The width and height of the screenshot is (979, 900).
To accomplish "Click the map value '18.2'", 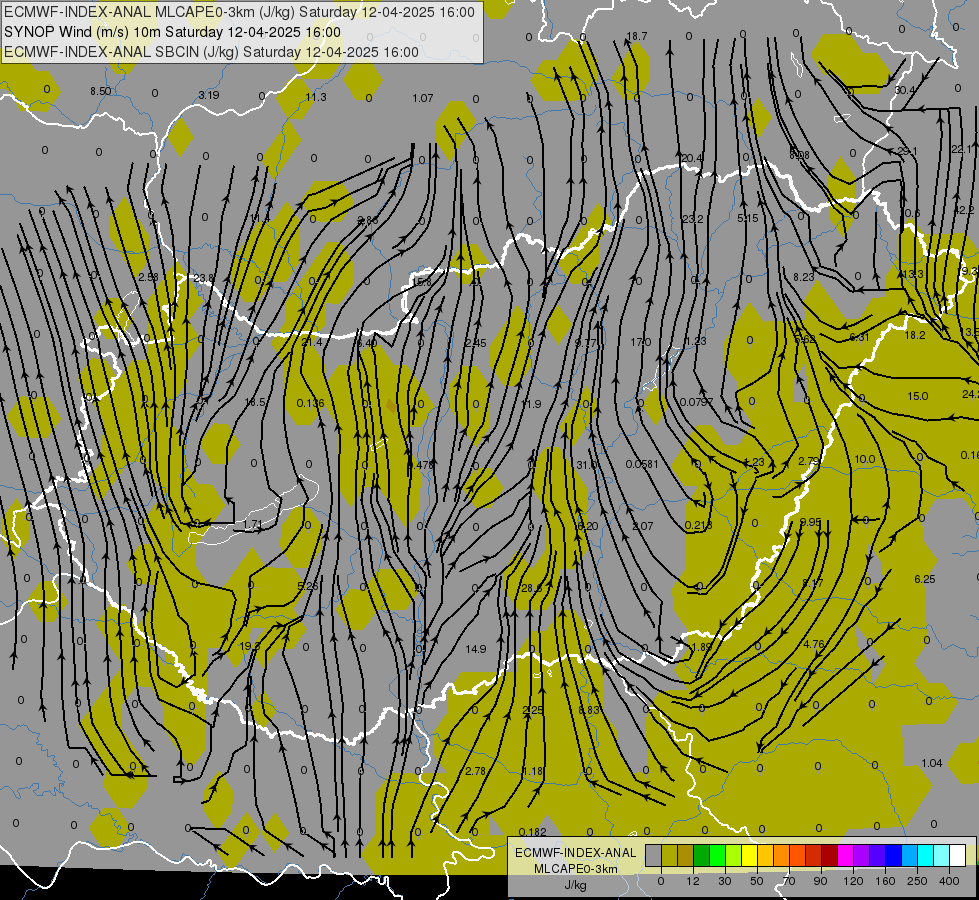I will coord(915,335).
